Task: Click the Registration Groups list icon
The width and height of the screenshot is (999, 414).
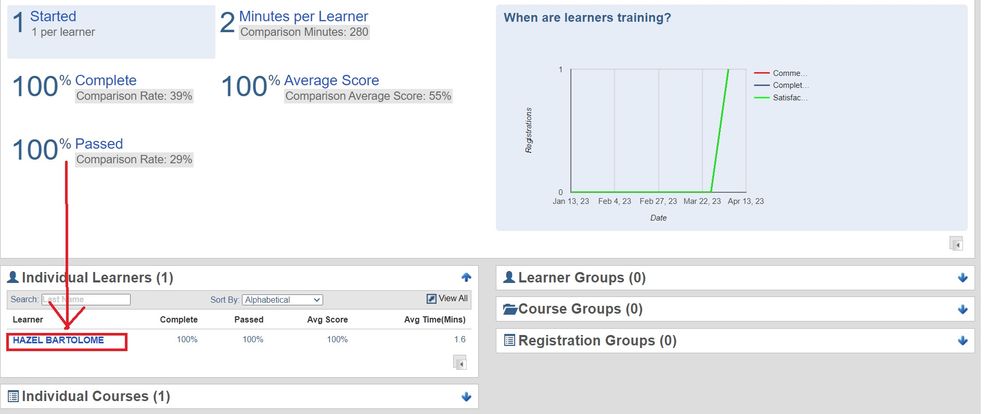Action: pos(509,341)
